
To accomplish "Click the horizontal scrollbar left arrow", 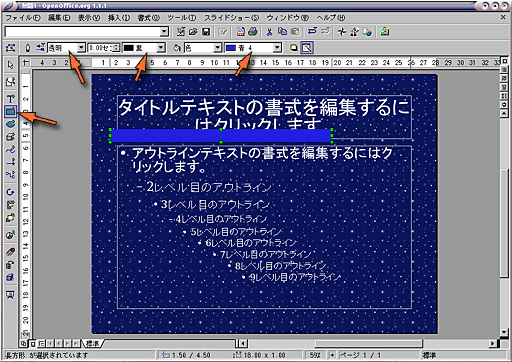I will tap(243, 343).
